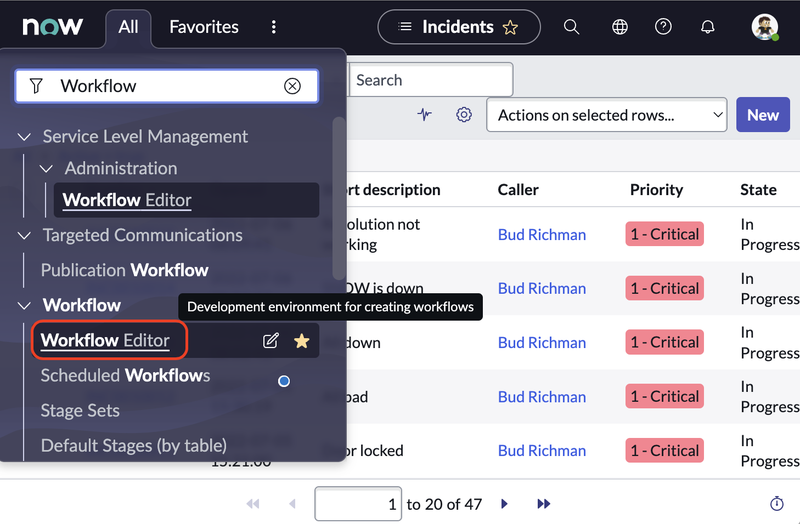Clear the Workflow filter text
Screen dimensions: 800x524
point(292,86)
